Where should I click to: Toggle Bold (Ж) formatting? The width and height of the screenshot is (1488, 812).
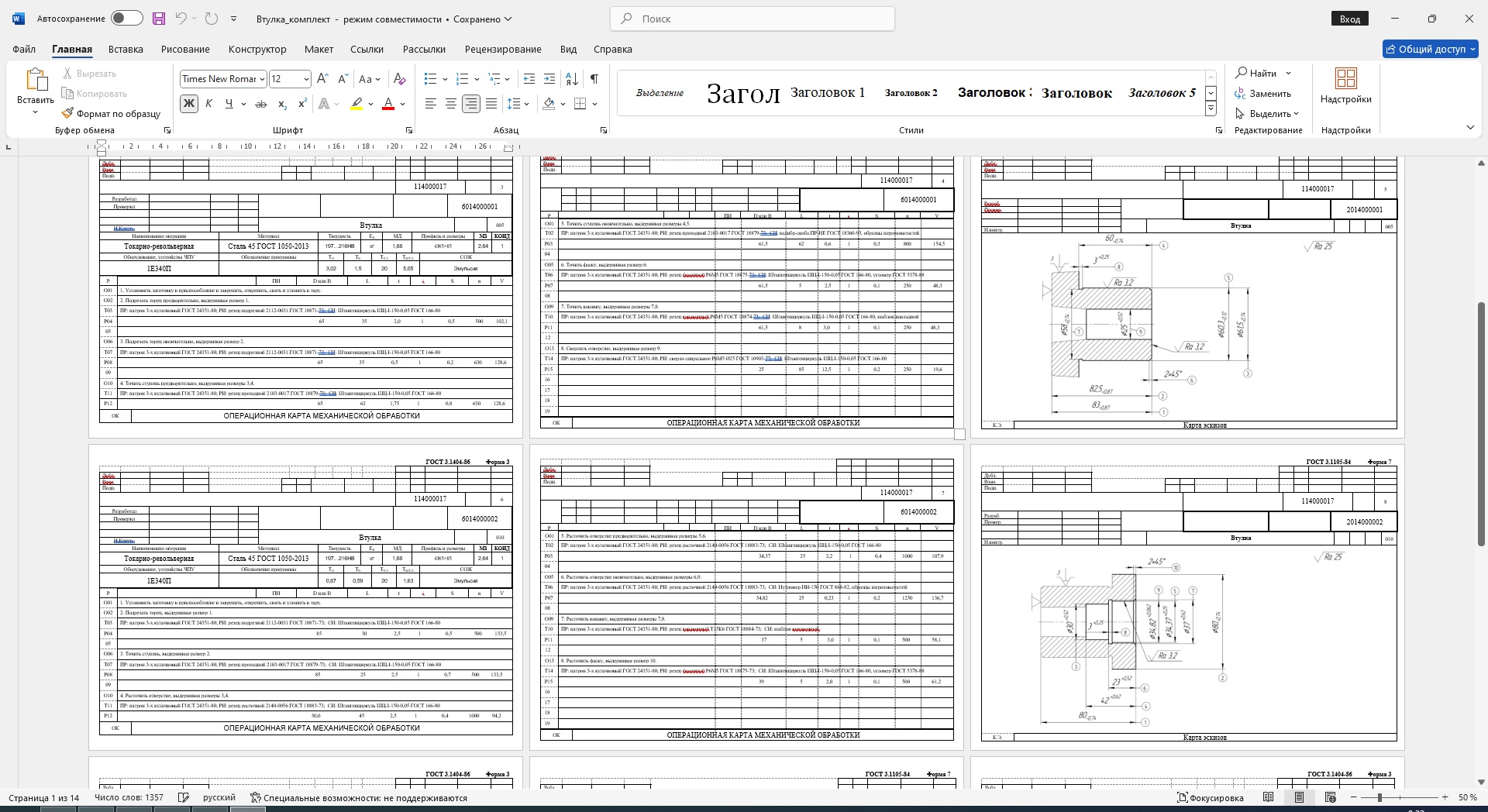(x=188, y=104)
